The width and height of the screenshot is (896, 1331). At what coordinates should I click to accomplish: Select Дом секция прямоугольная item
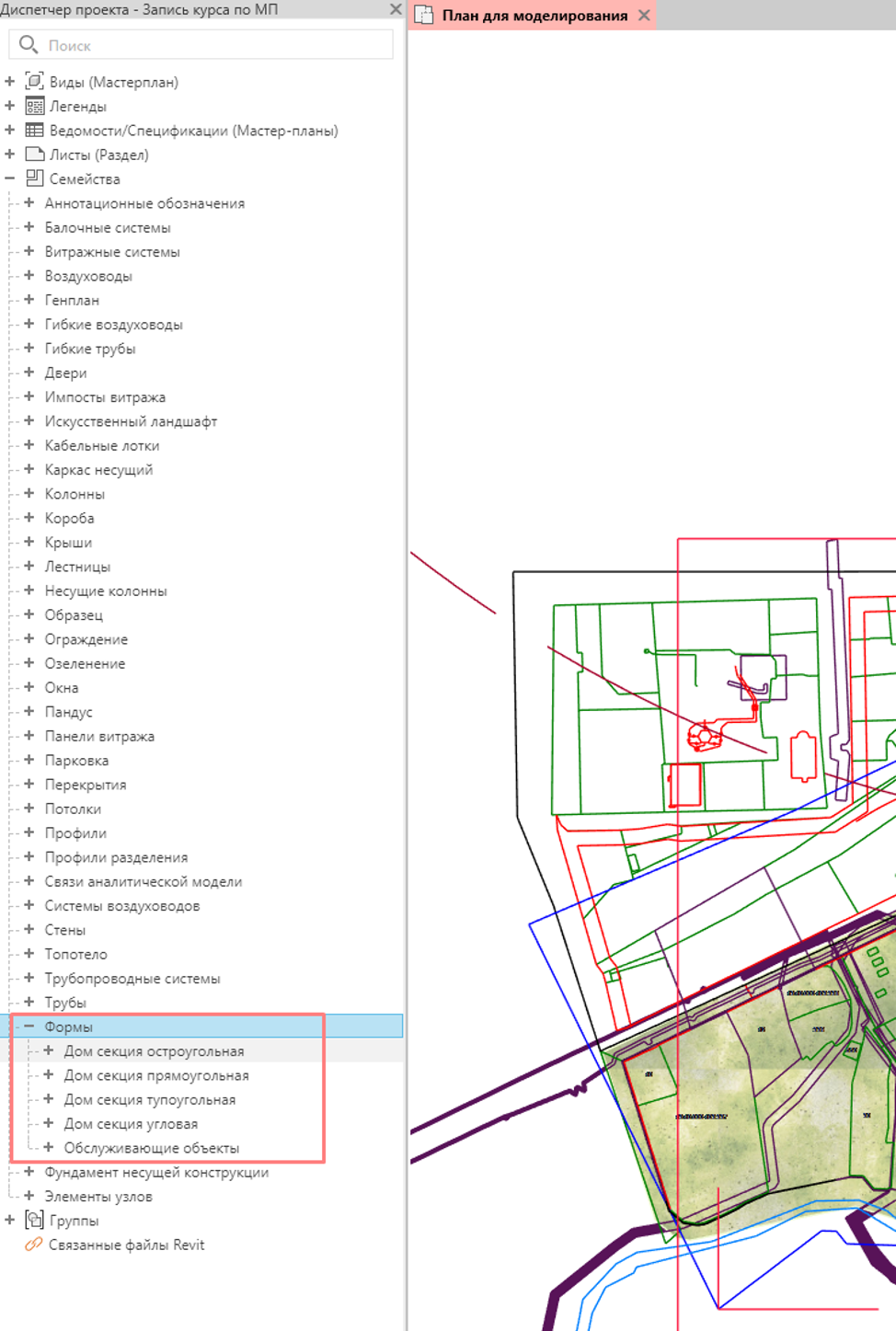(x=156, y=1074)
